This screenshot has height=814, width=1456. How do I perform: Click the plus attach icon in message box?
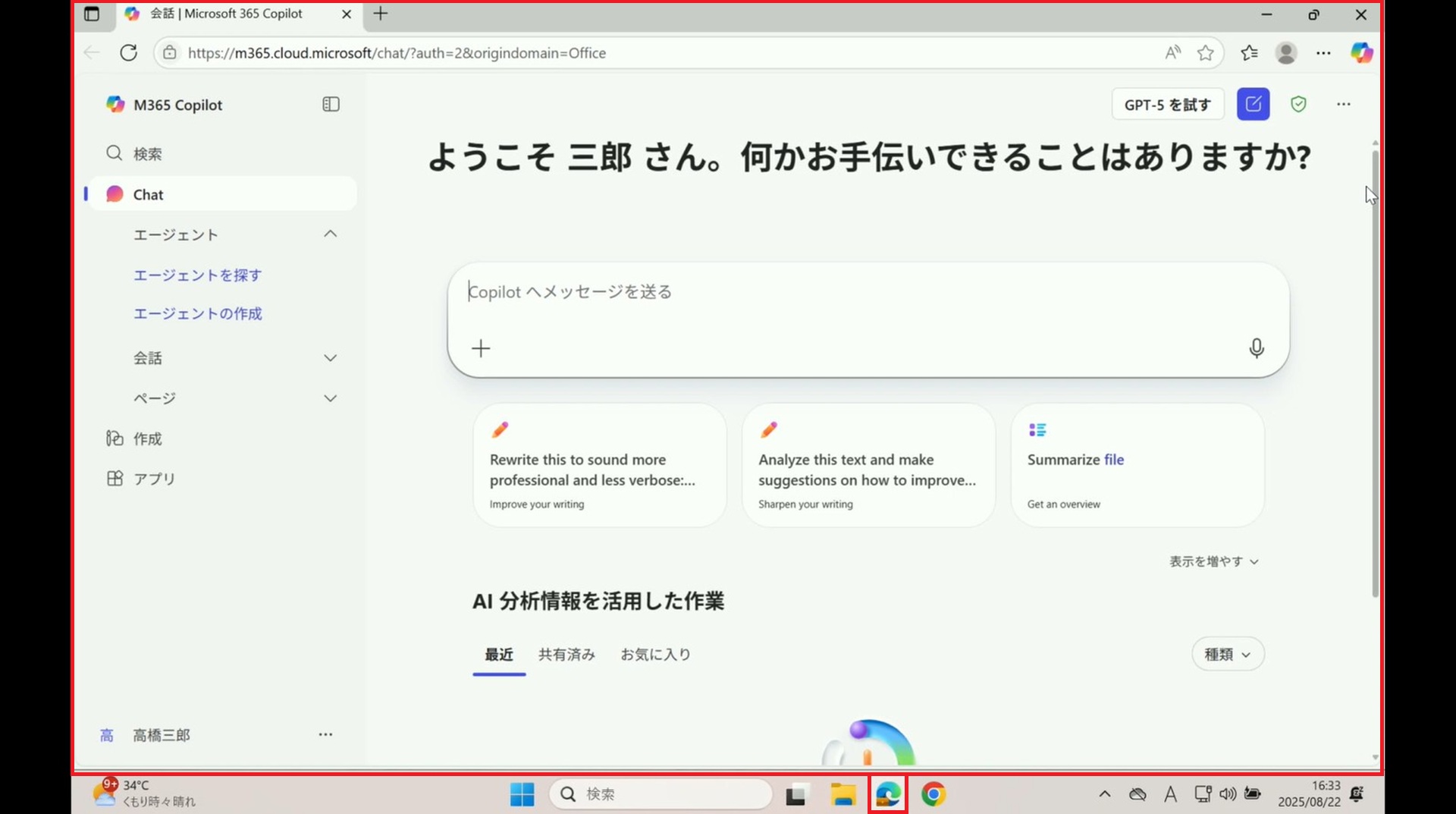point(481,348)
